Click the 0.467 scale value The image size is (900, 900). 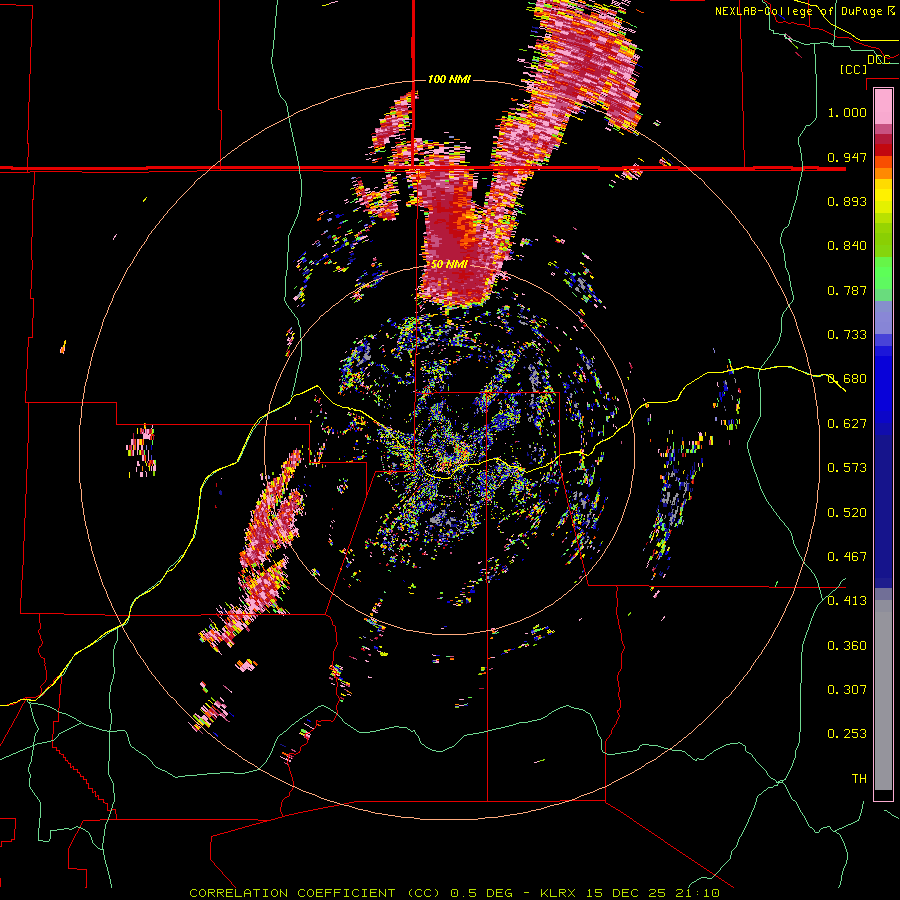coord(847,556)
